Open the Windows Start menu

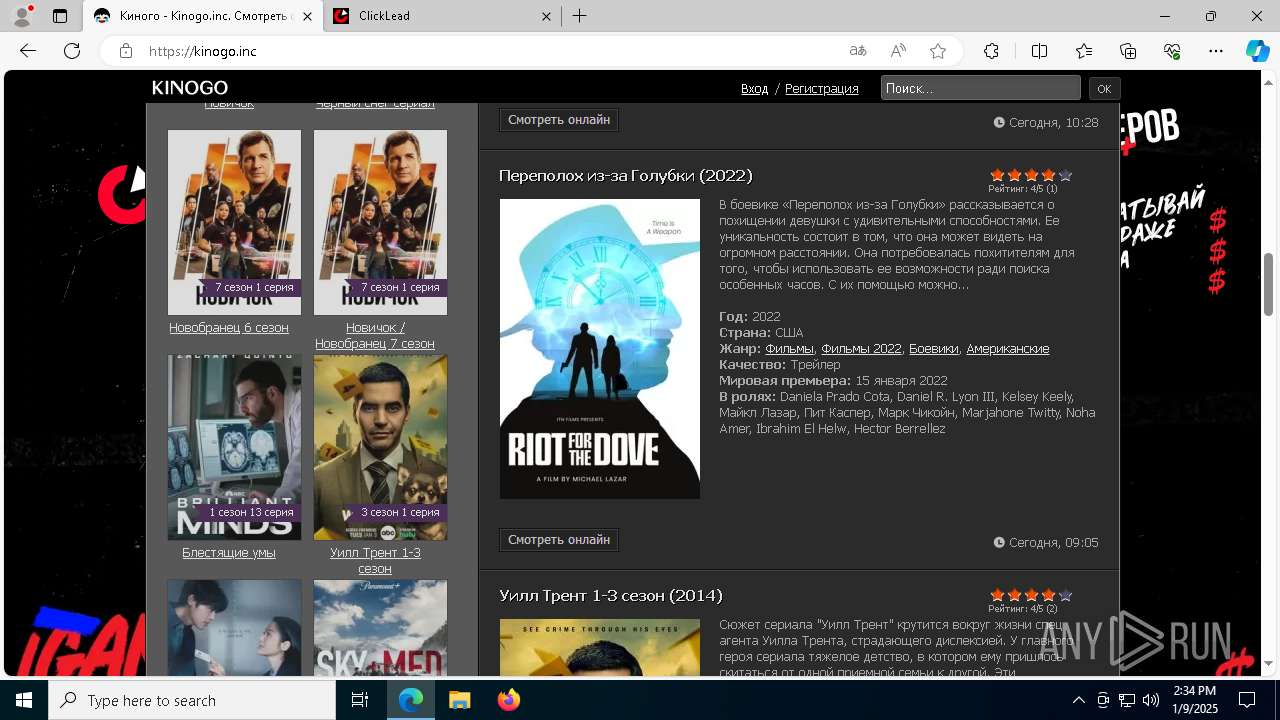(x=24, y=700)
